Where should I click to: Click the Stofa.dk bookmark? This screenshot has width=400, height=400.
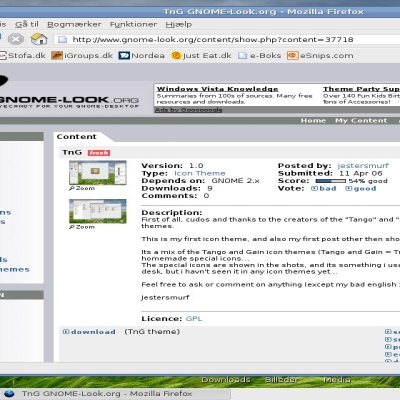point(23,55)
